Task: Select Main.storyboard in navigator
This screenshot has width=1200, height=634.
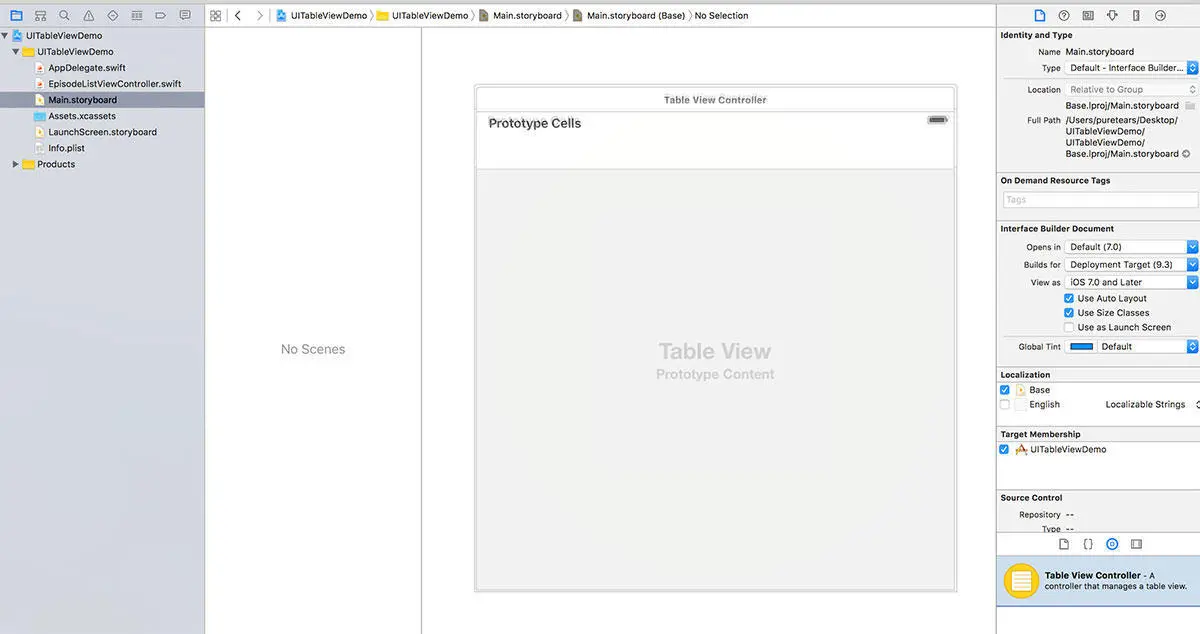Action: (x=102, y=100)
